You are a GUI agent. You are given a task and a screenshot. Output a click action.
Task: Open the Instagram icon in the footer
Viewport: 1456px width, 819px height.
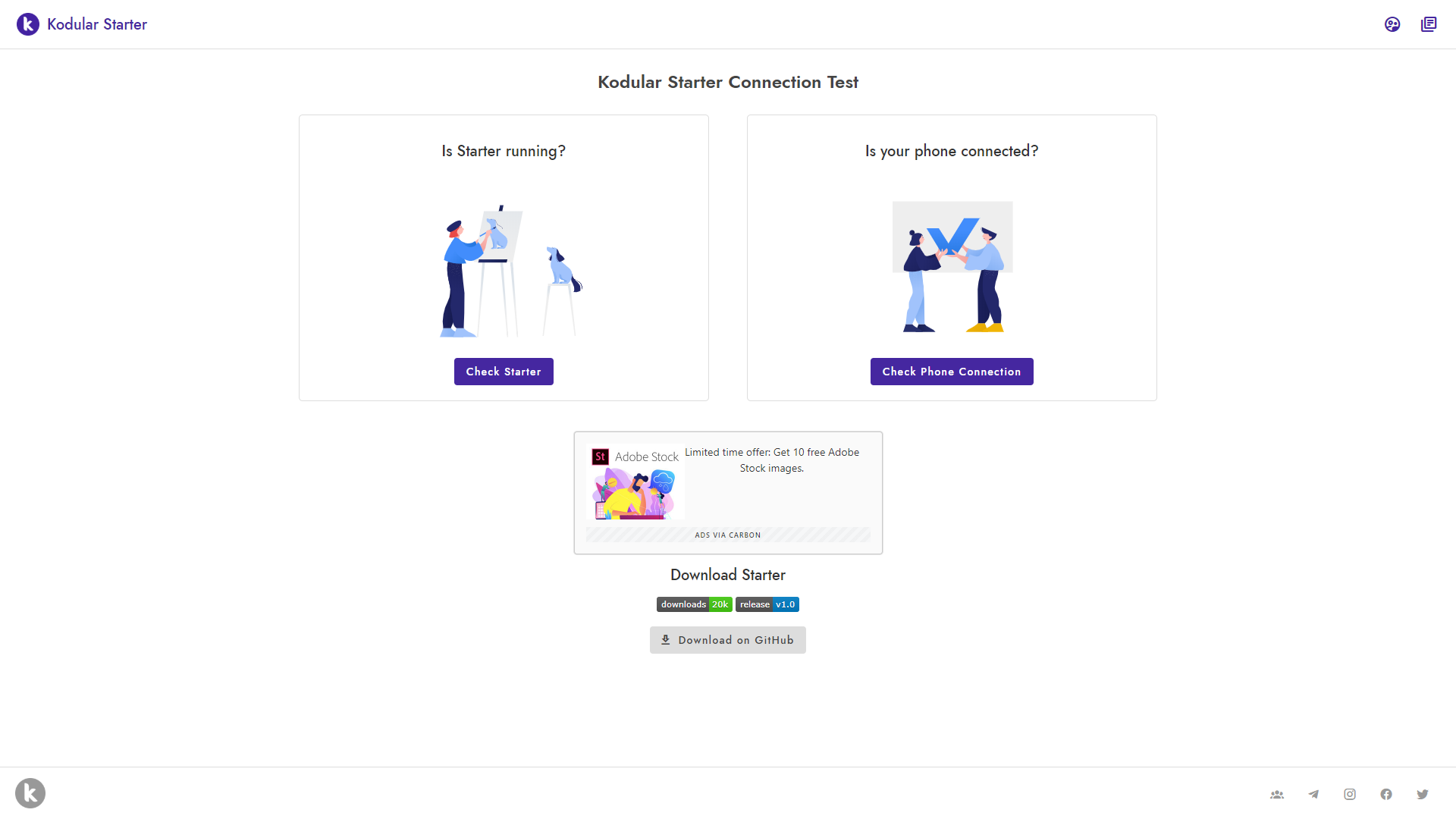[x=1350, y=793]
